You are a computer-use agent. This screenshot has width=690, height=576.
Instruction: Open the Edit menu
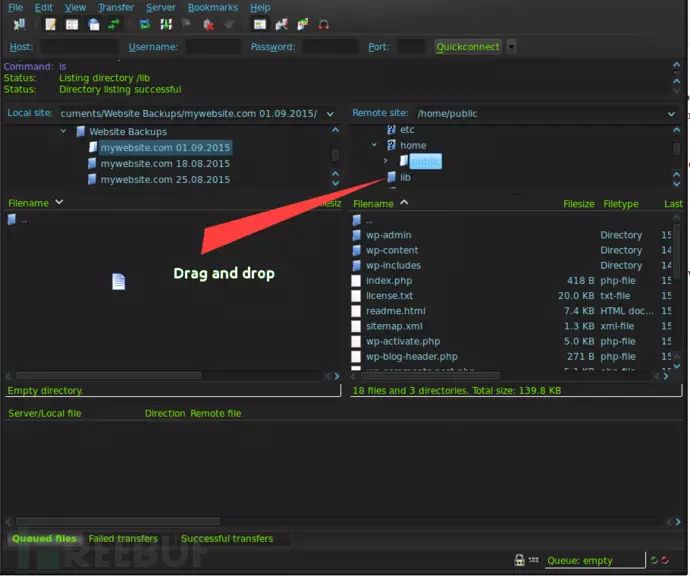click(44, 7)
